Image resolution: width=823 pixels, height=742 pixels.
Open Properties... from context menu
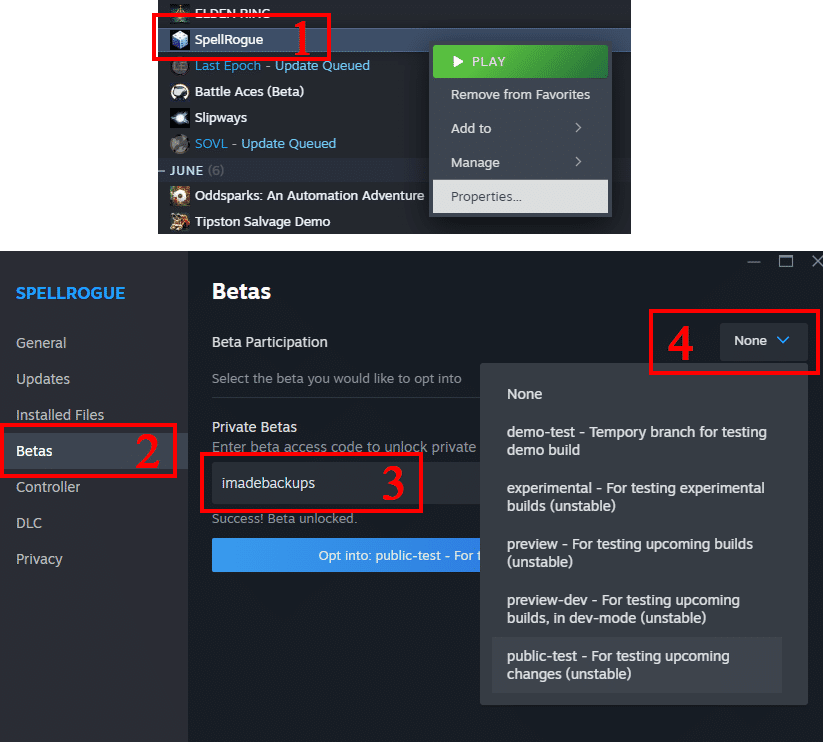520,196
